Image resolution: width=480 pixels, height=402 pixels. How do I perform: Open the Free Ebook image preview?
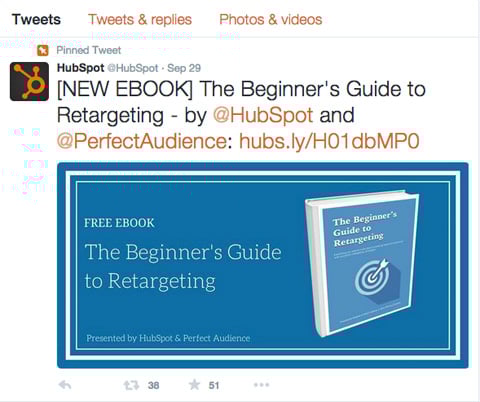[263, 265]
